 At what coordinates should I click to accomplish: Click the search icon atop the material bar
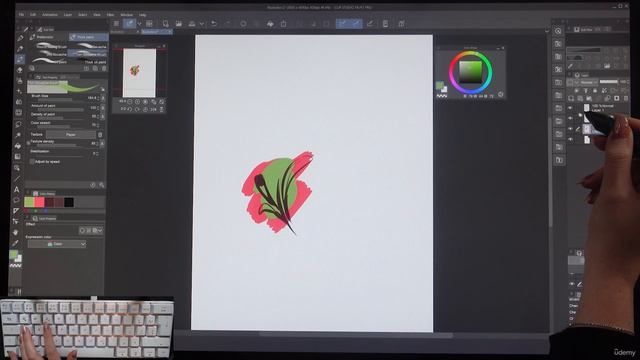tap(558, 31)
